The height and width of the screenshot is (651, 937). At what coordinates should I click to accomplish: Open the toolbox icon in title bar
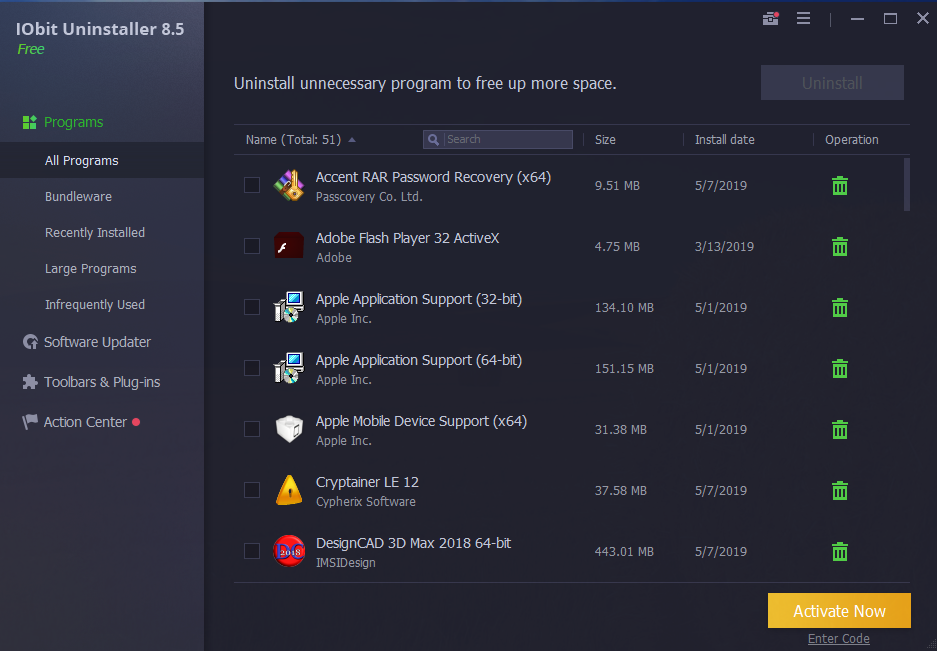coord(771,19)
